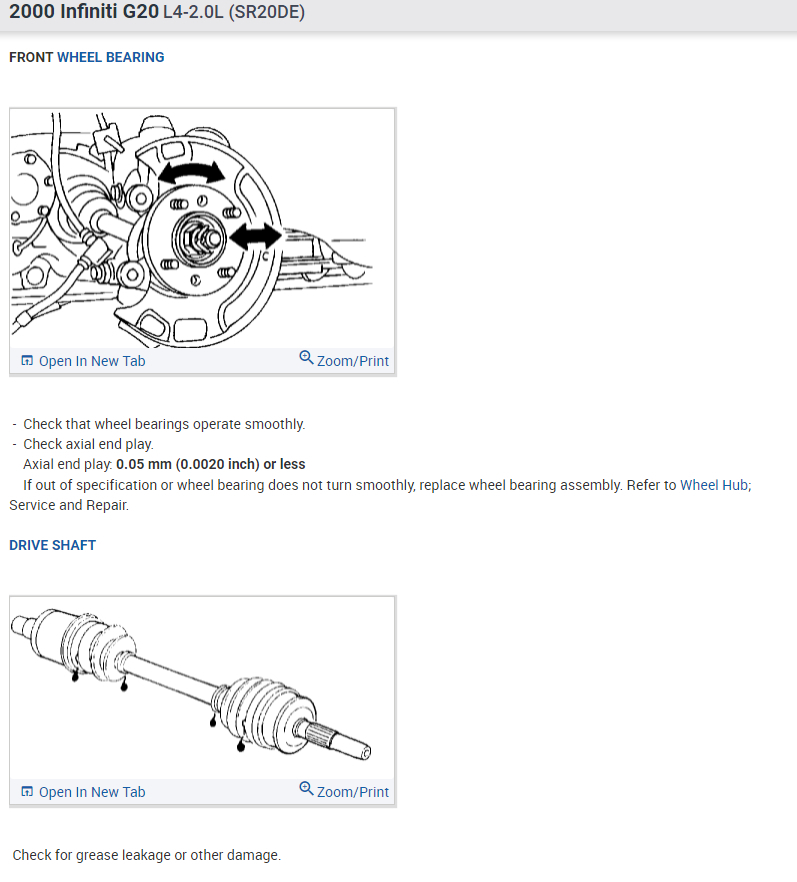Click the new-tab icon below drive shaft diagram
This screenshot has height=882, width=797.
click(27, 791)
